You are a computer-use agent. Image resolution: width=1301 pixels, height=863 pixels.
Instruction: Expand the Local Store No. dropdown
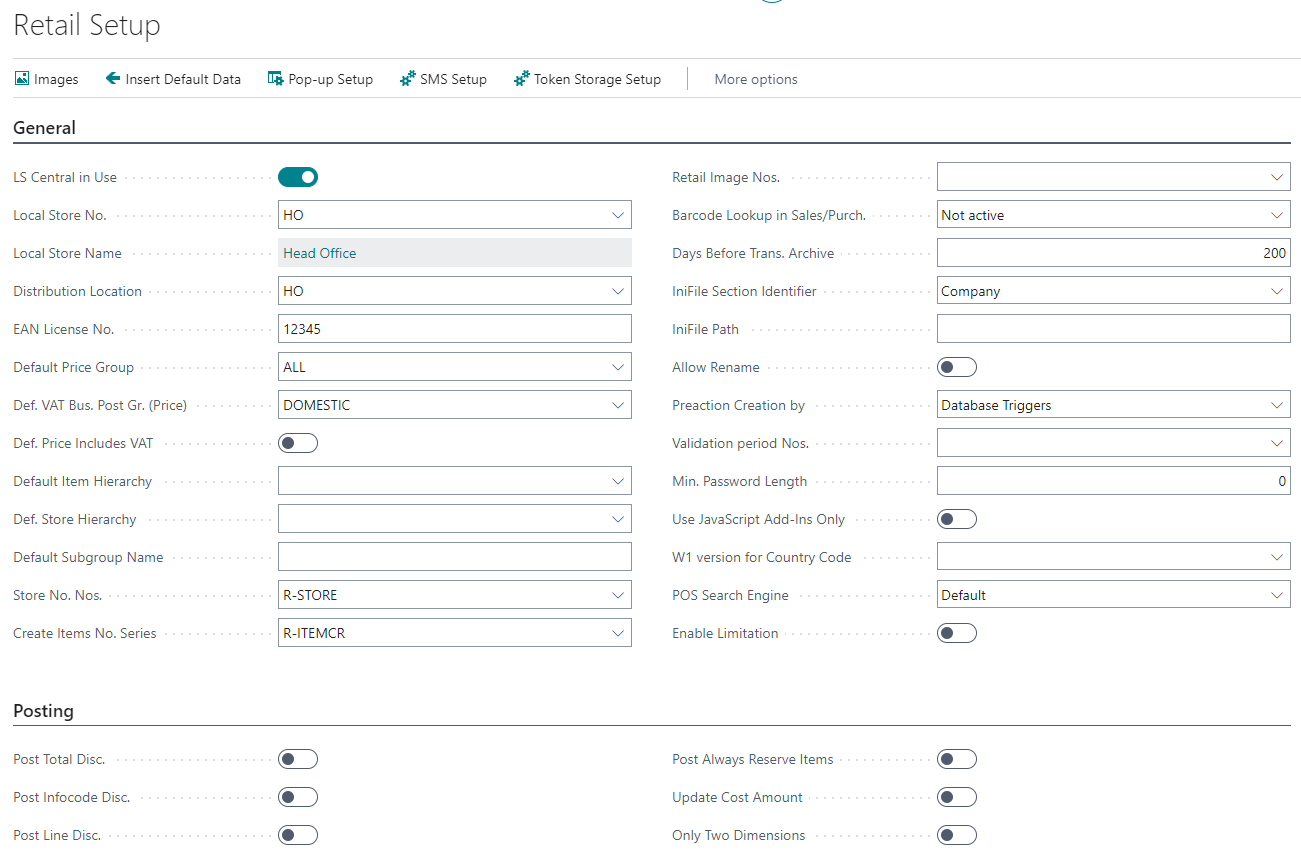coord(617,215)
